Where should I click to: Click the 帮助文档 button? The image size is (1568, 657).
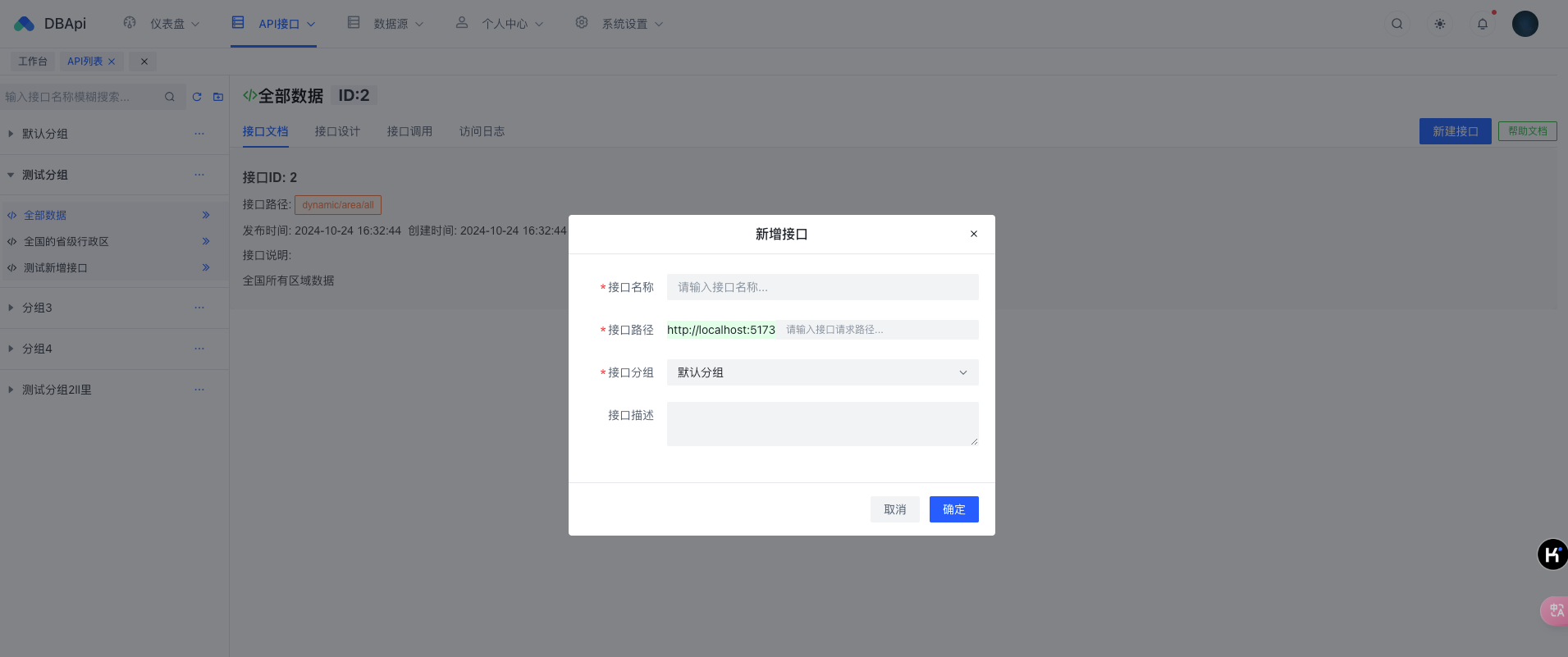tap(1527, 131)
